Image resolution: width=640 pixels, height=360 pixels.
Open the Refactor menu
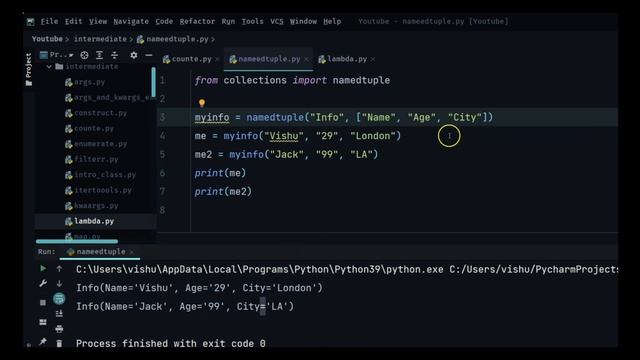click(197, 22)
